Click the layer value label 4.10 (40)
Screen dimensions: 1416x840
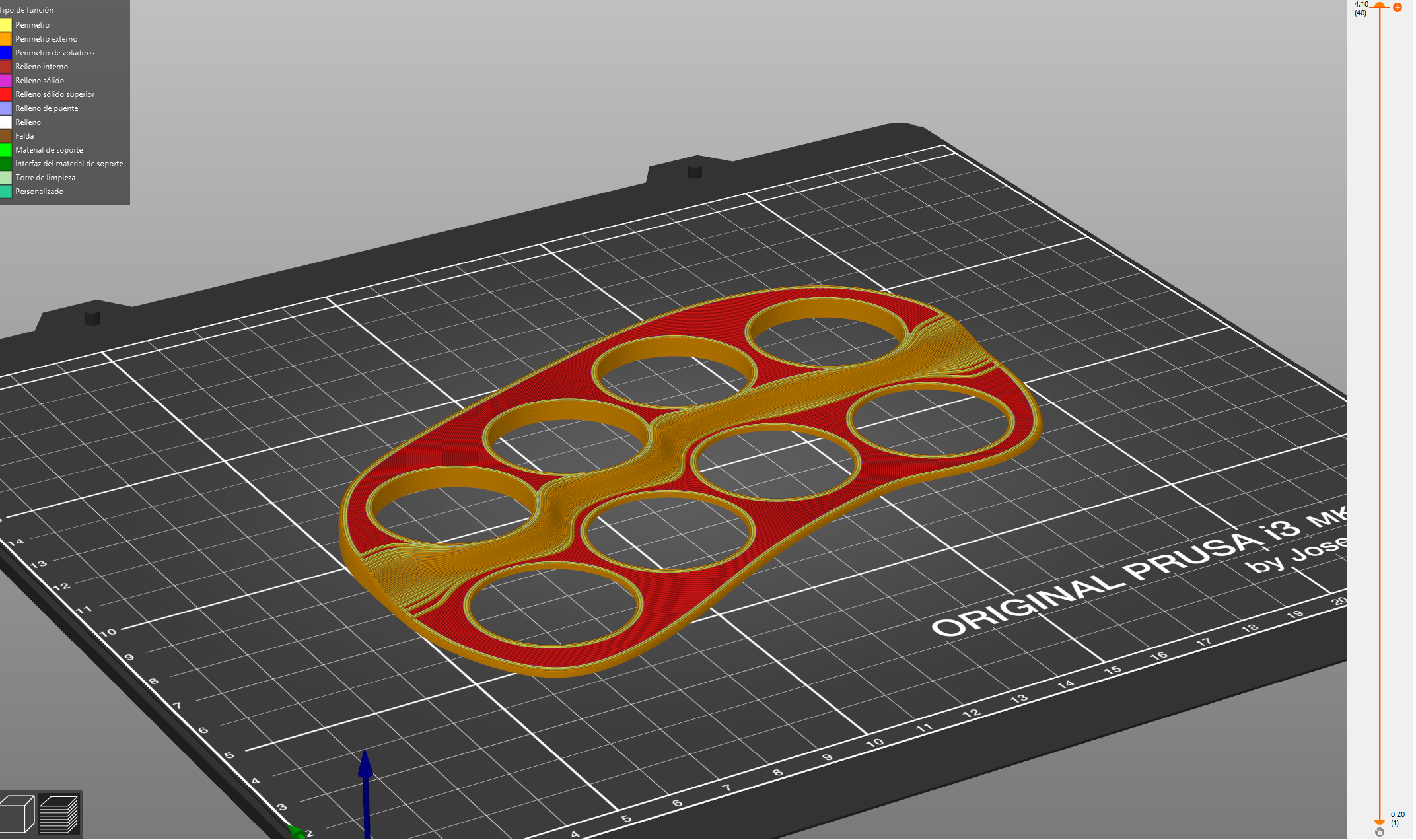[x=1359, y=9]
